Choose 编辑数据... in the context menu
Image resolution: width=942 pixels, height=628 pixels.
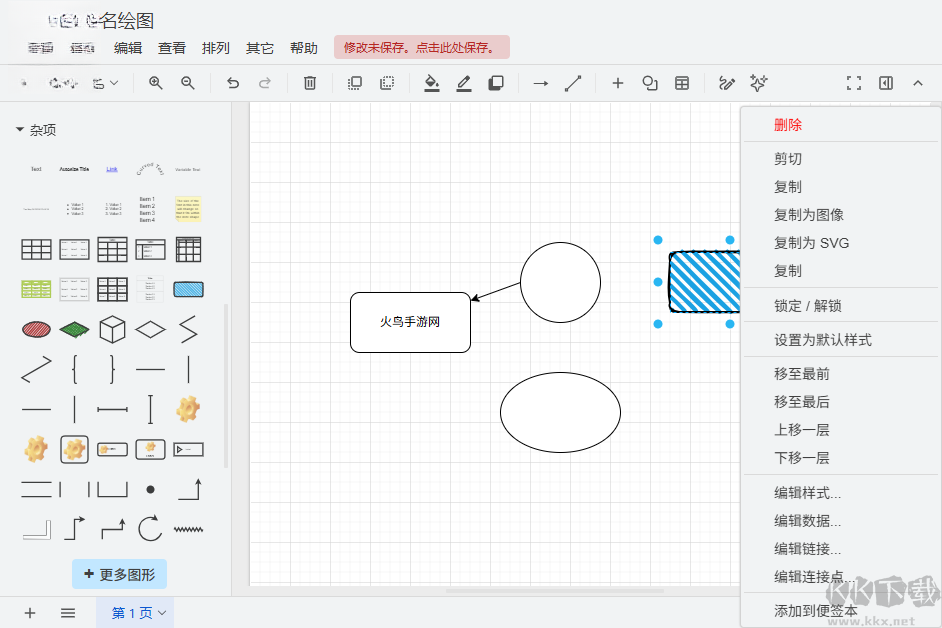click(841, 520)
